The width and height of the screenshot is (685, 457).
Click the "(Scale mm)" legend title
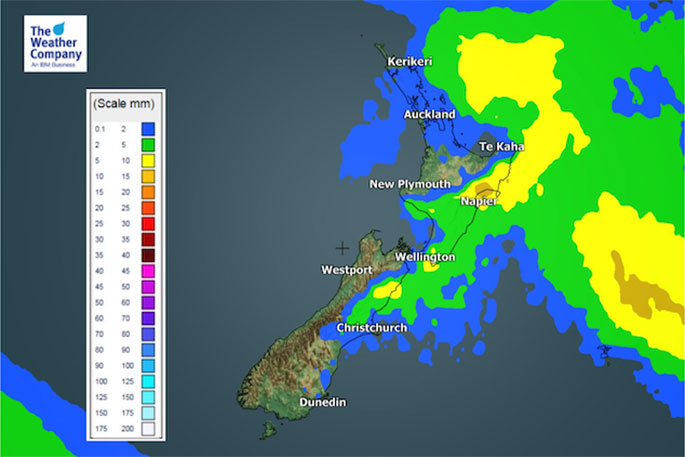click(x=124, y=104)
